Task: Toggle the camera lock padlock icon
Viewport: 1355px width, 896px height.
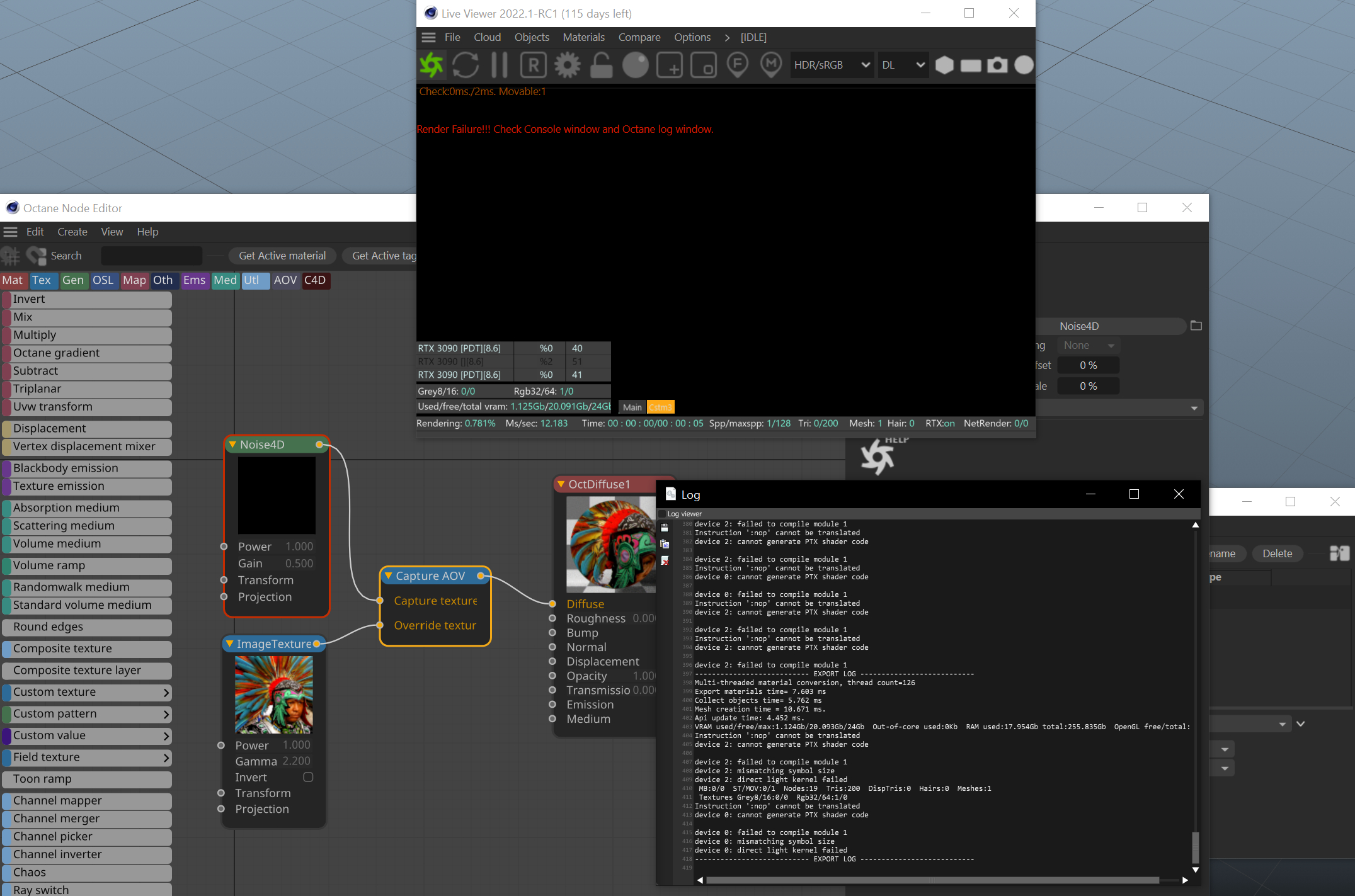Action: [x=601, y=65]
